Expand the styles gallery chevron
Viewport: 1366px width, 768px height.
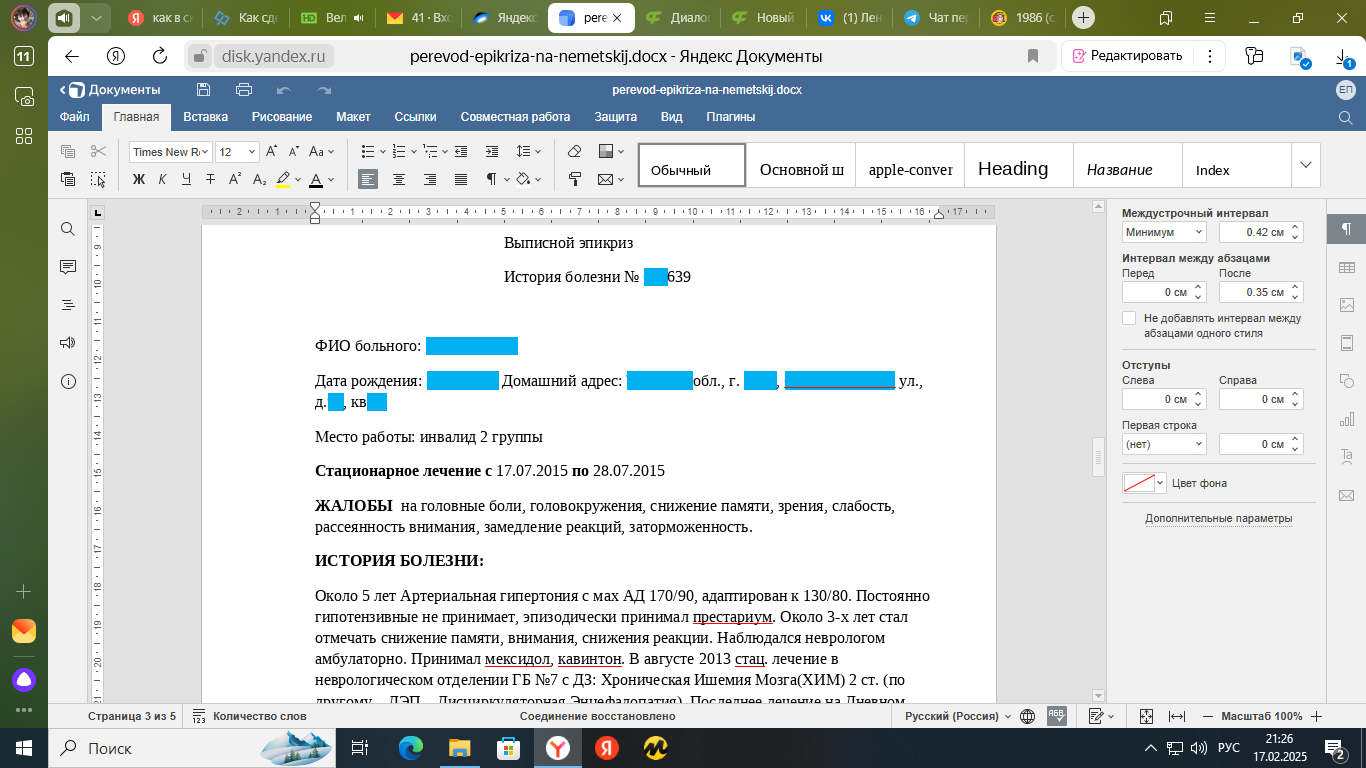1305,164
